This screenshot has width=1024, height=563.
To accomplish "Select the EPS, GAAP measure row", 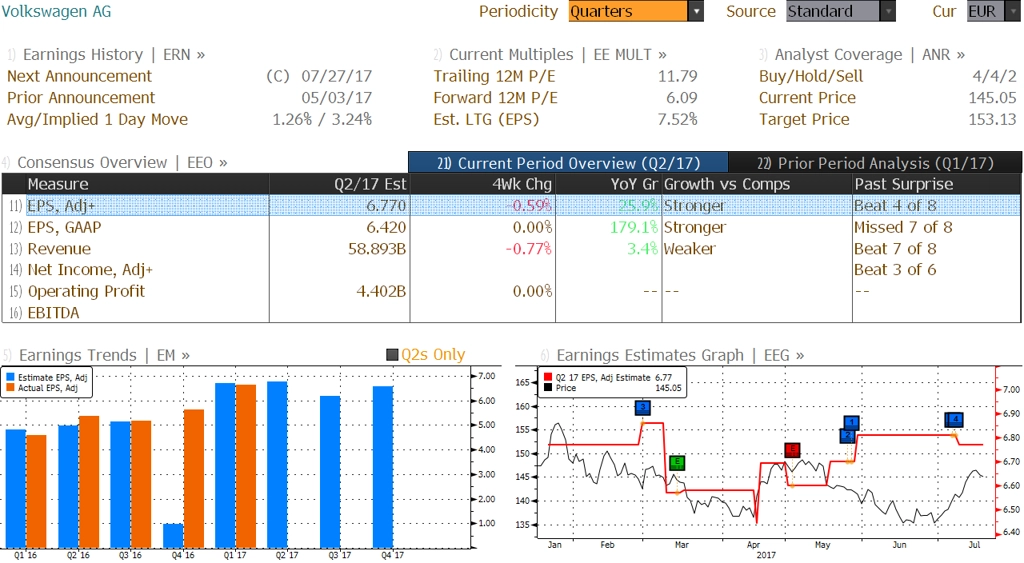I will click(511, 227).
